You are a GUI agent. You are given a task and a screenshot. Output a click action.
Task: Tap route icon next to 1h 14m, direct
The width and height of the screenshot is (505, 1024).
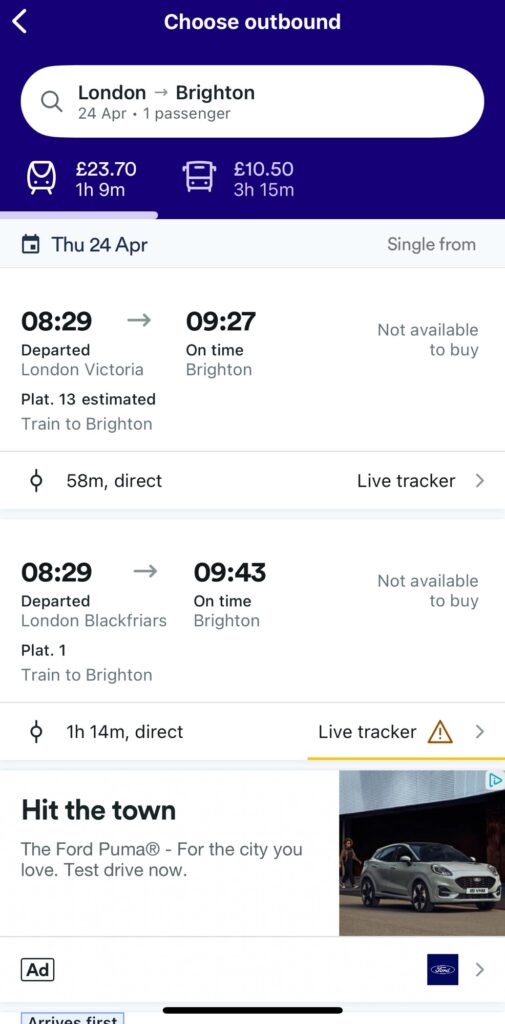(x=37, y=731)
